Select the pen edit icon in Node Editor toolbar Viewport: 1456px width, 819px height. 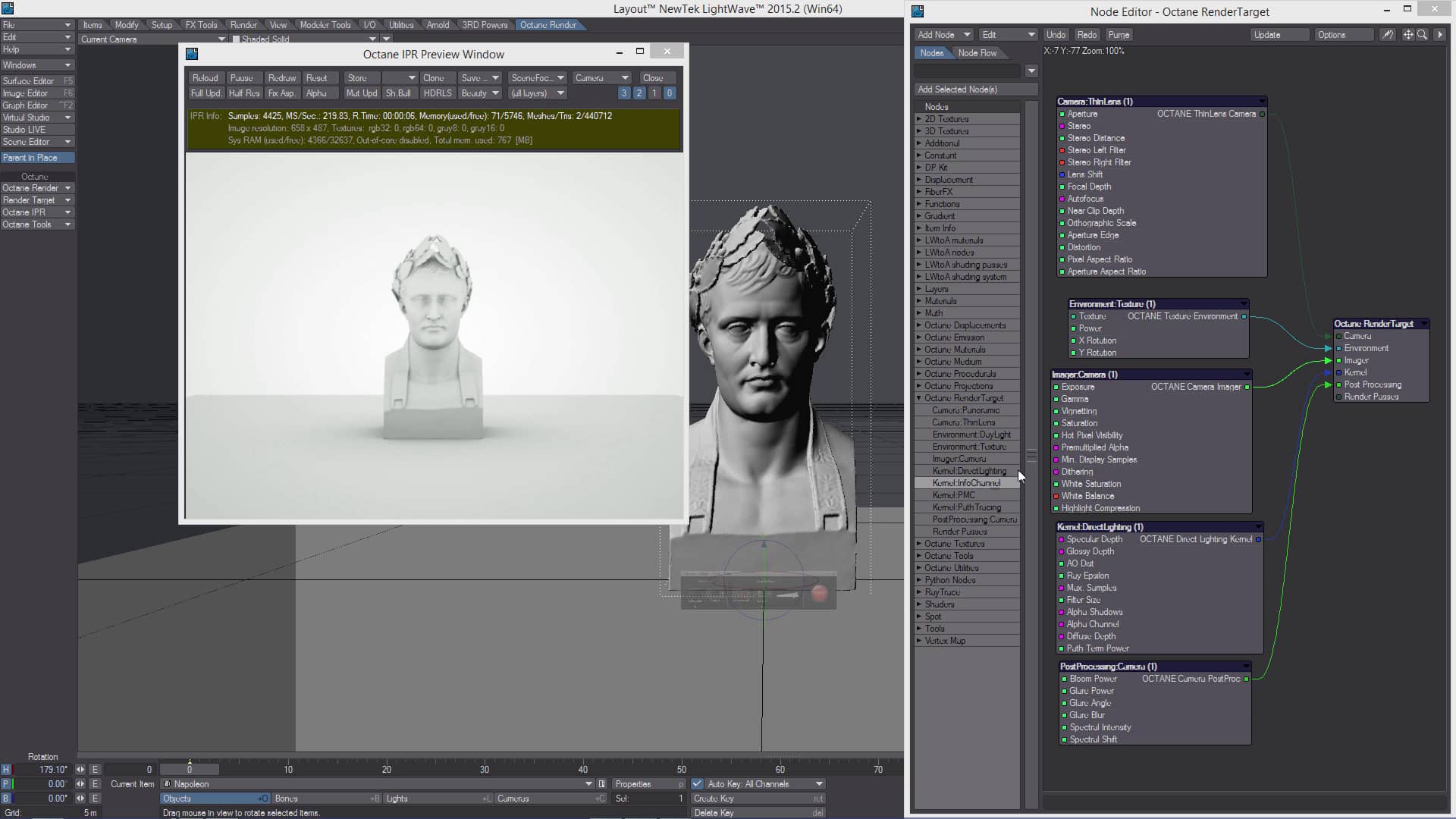coord(1388,34)
